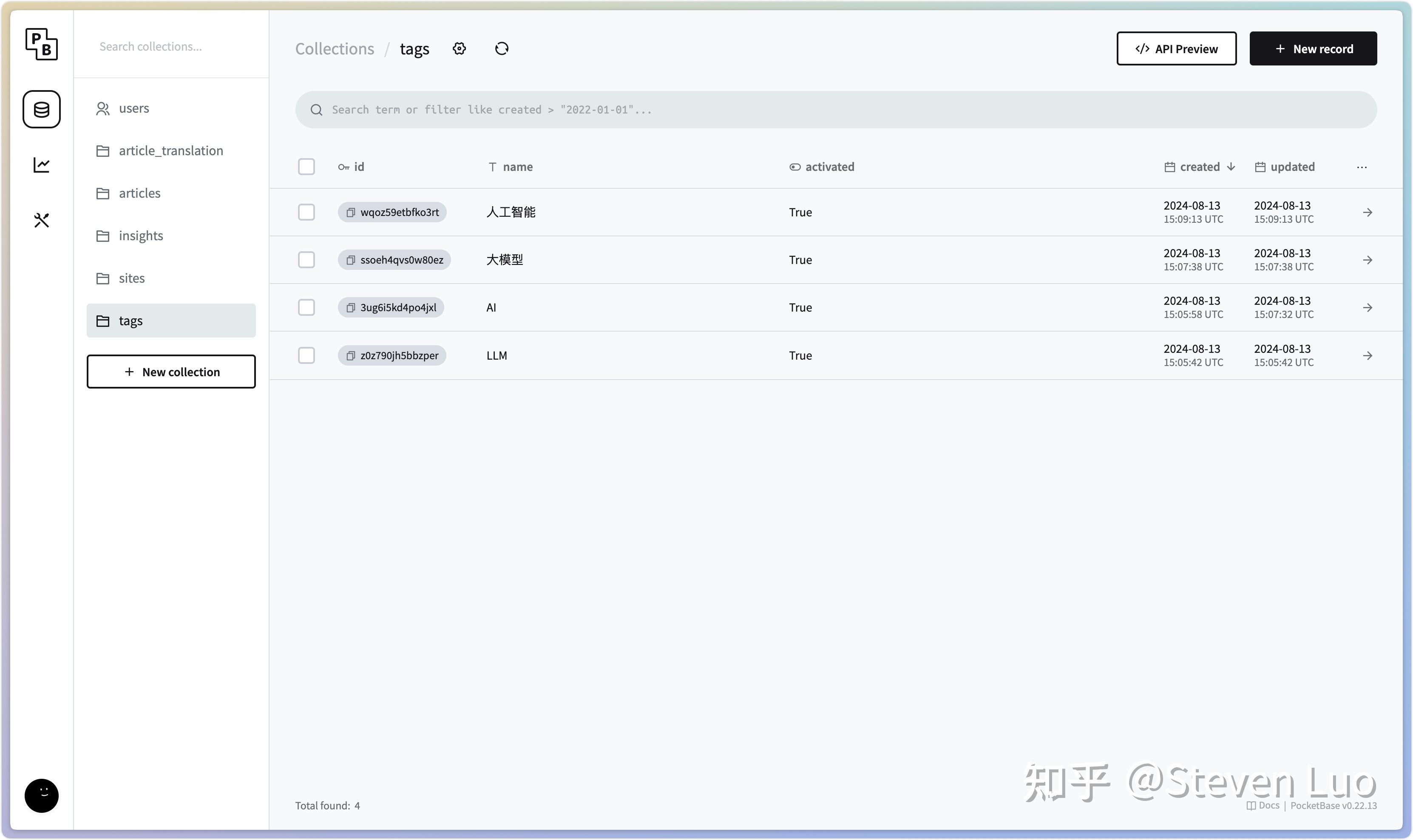Open the Collections database panel icon
Image resolution: width=1413 pixels, height=840 pixels.
pyautogui.click(x=41, y=109)
